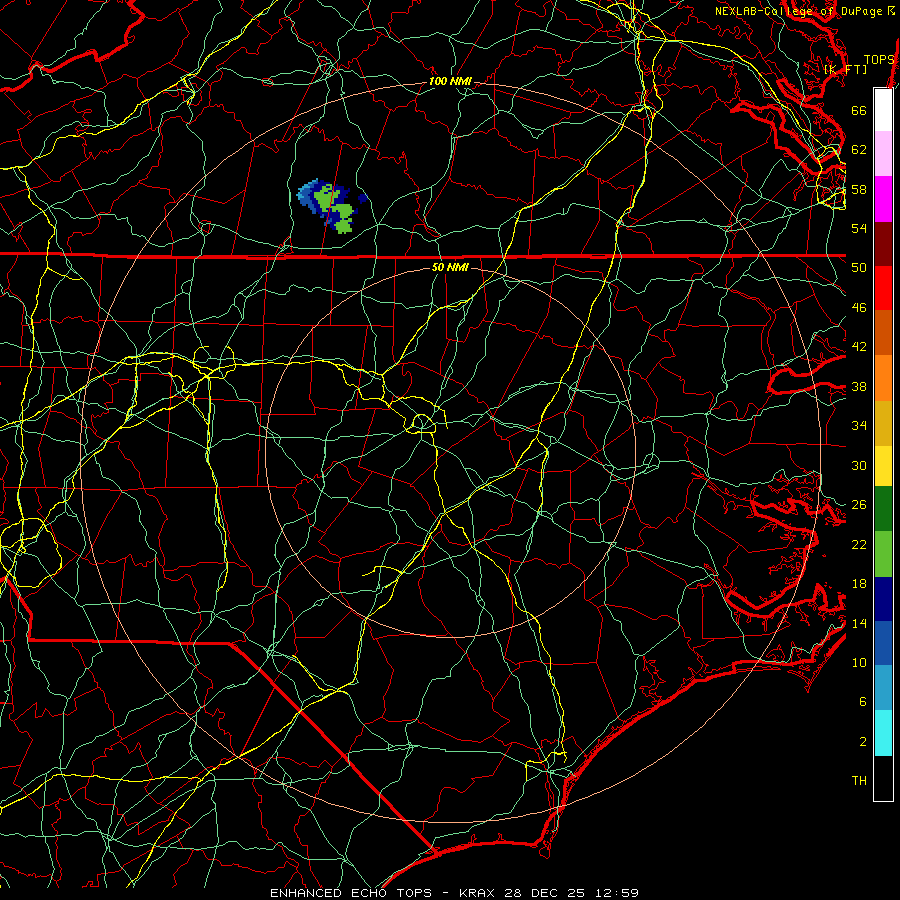Click the TOPS legend title
The image size is (900, 900).
coord(879,60)
